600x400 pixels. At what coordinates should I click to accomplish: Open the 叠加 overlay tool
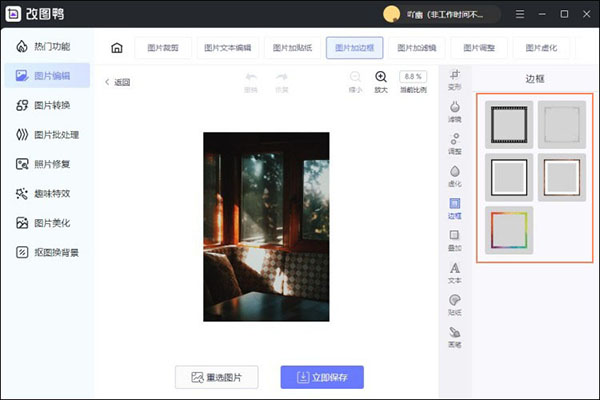click(x=455, y=239)
